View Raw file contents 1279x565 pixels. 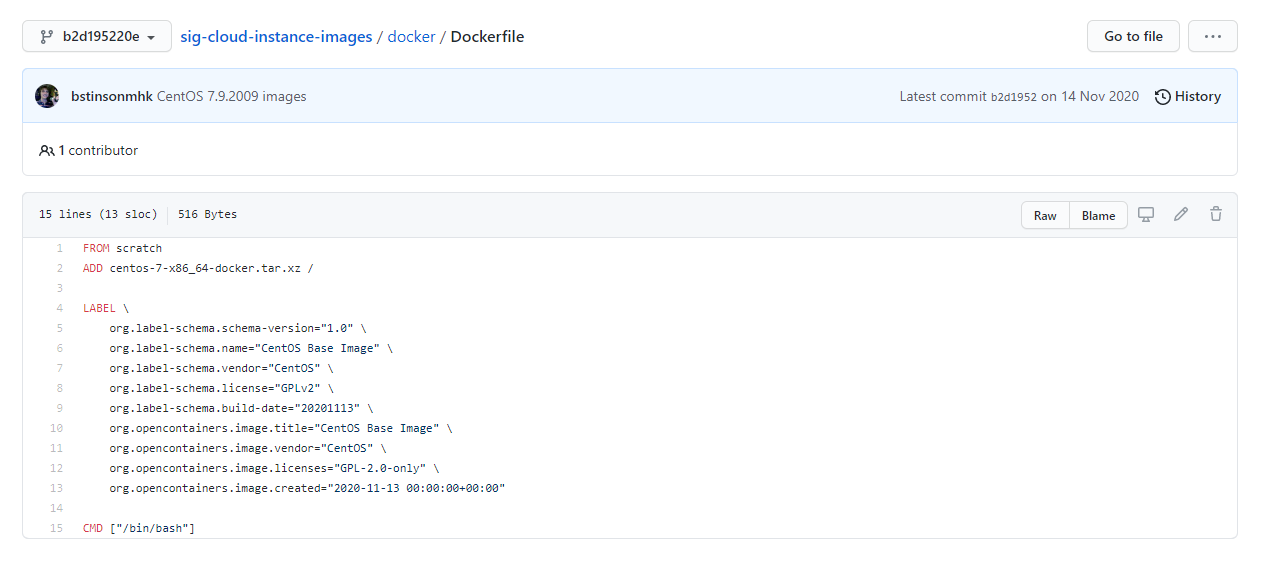[x=1045, y=215]
